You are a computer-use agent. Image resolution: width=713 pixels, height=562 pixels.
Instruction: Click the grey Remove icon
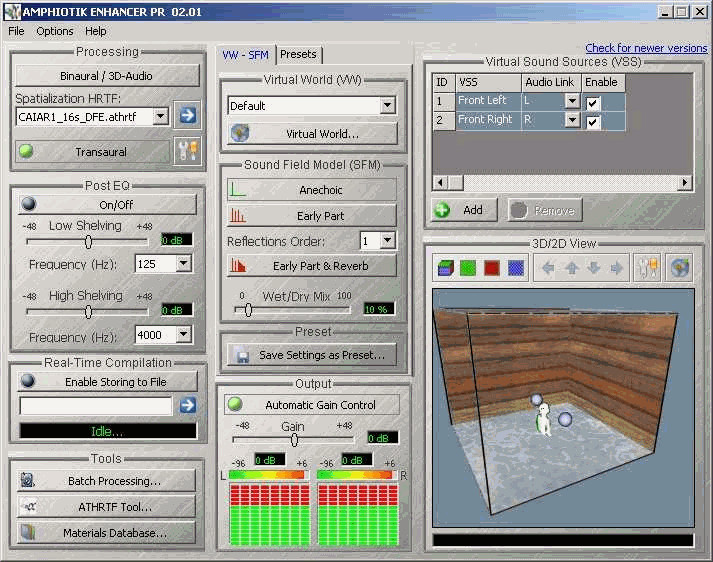[518, 210]
